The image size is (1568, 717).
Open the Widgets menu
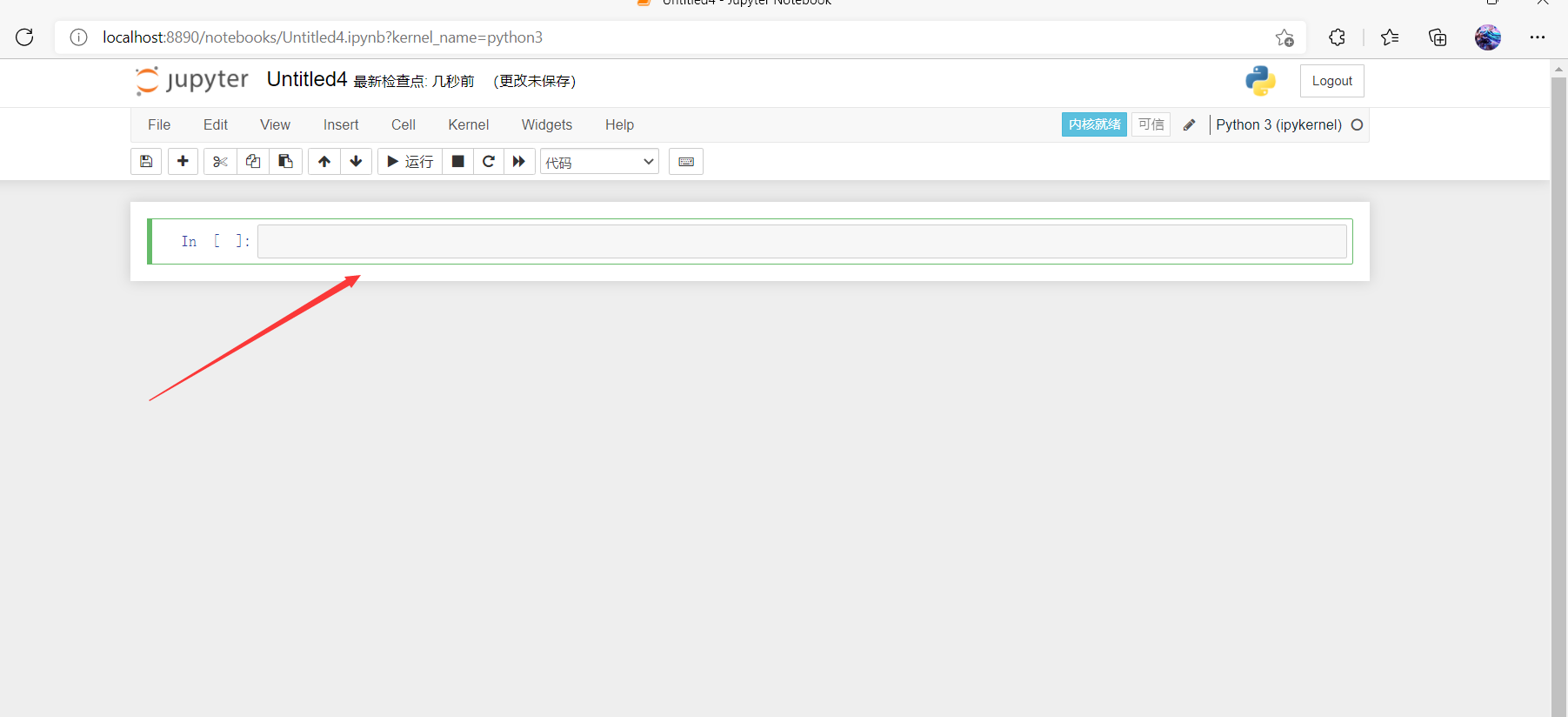pyautogui.click(x=547, y=125)
